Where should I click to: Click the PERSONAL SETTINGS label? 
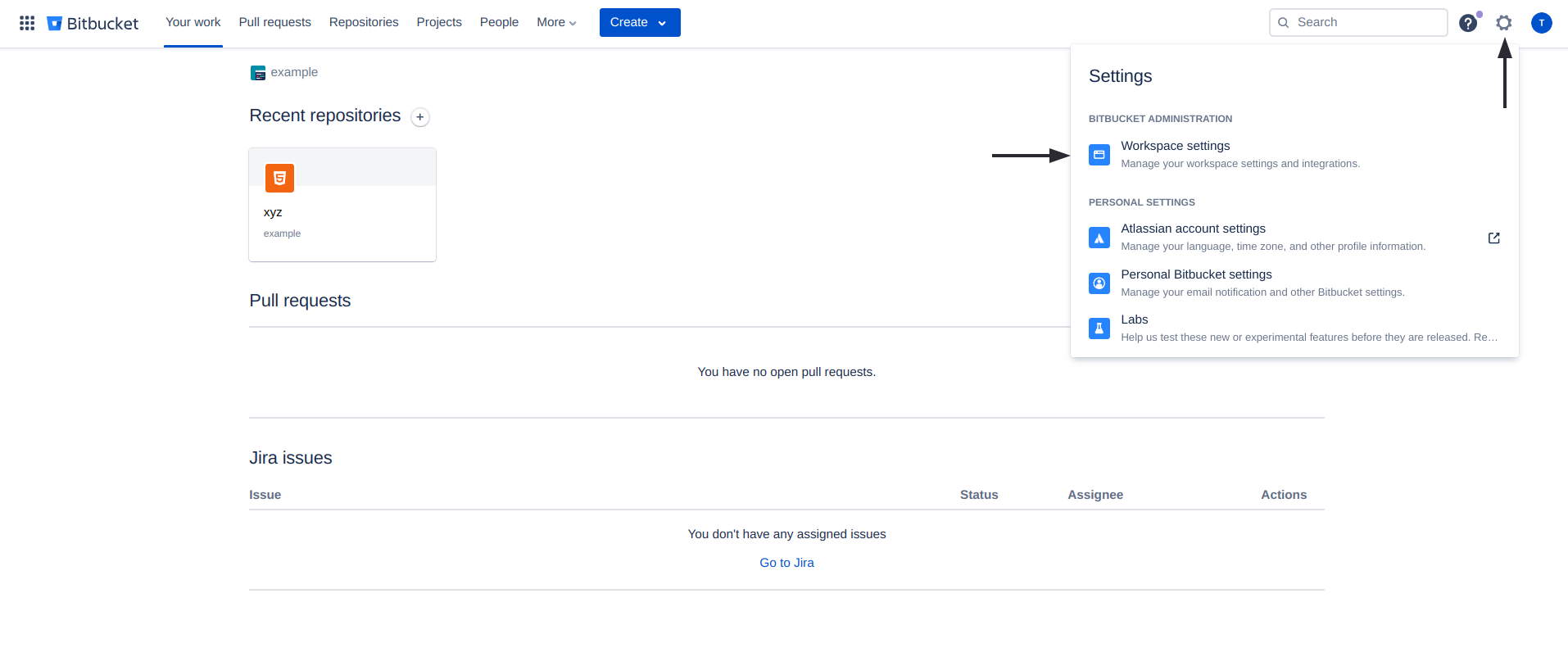[1141, 202]
